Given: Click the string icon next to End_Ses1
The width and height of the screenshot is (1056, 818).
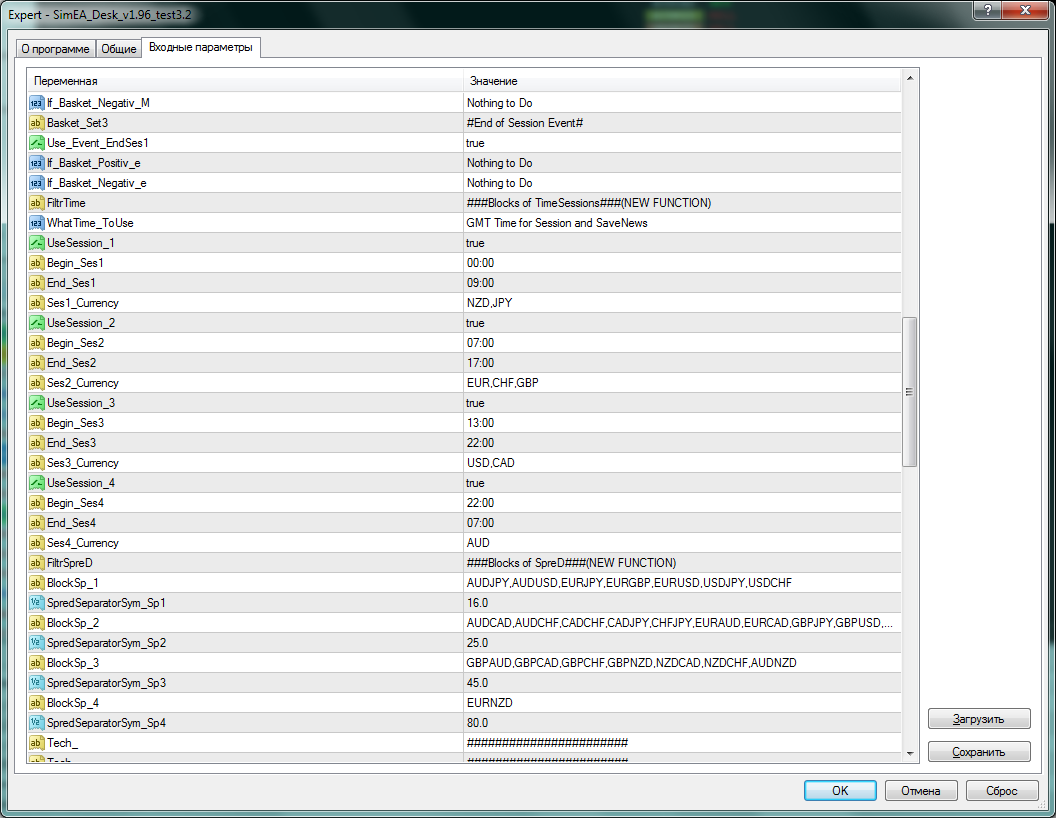Looking at the screenshot, I should pos(36,283).
